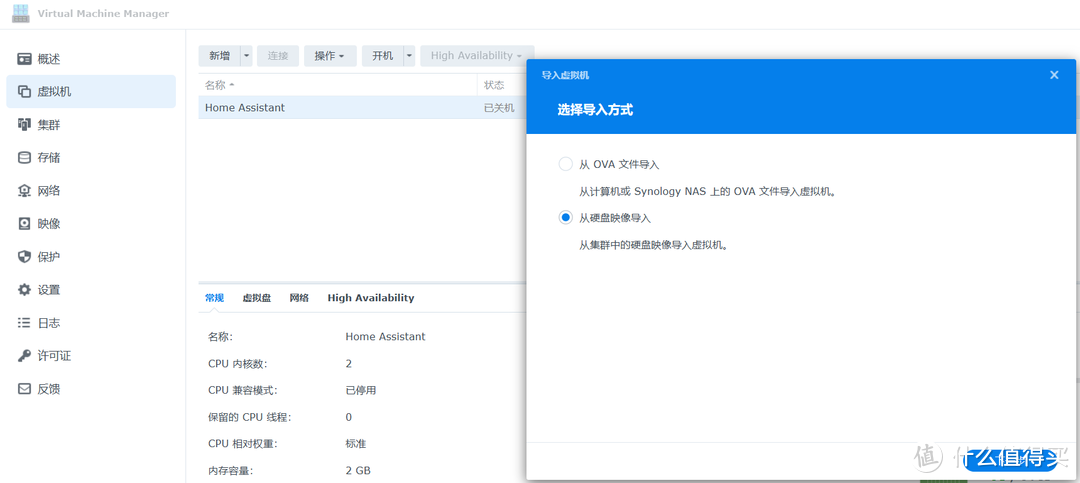The image size is (1080, 483).
Task: Select 从 OVA 文件导入 radio option
Action: [565, 164]
